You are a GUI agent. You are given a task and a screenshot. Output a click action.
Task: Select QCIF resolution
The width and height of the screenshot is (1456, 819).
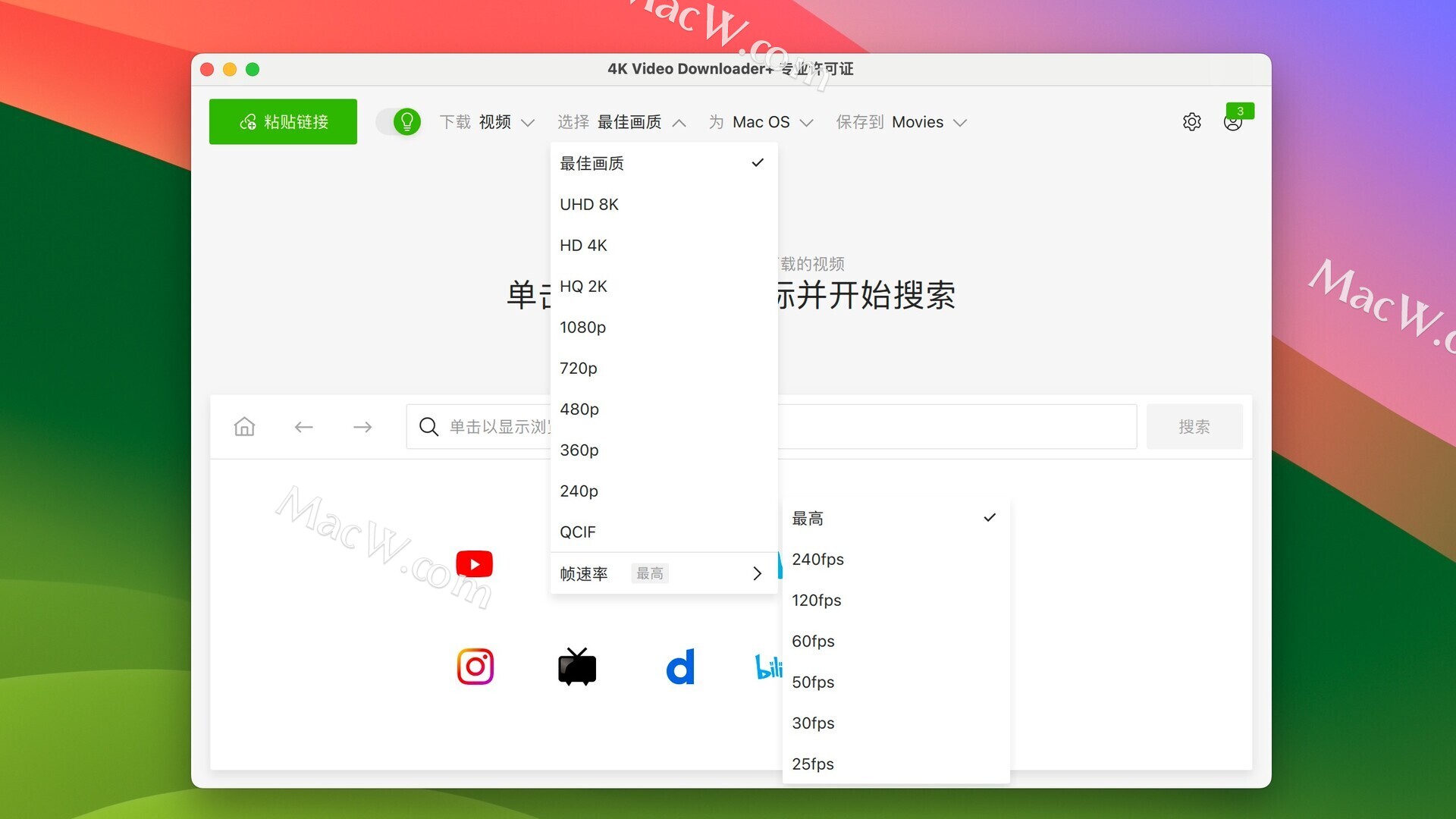tap(664, 532)
